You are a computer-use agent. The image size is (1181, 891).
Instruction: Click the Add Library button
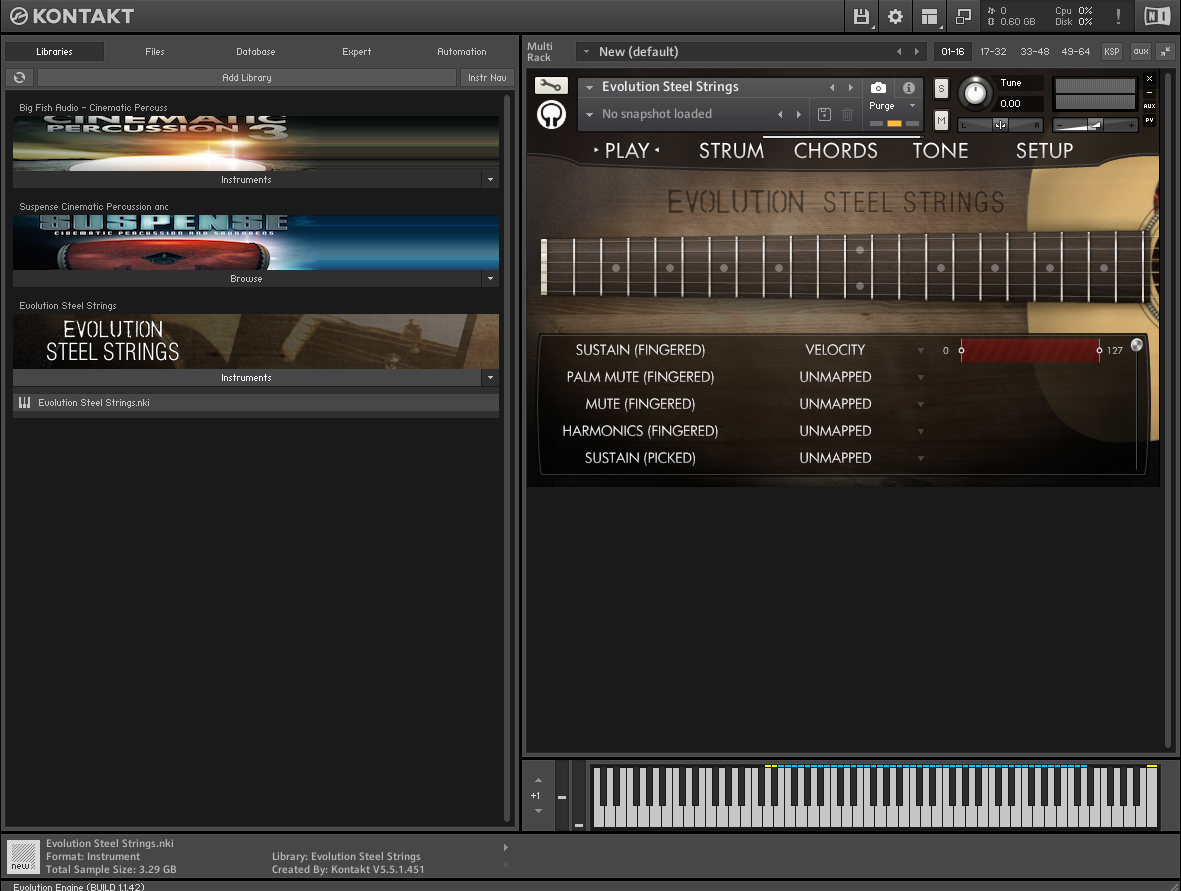tap(247, 78)
